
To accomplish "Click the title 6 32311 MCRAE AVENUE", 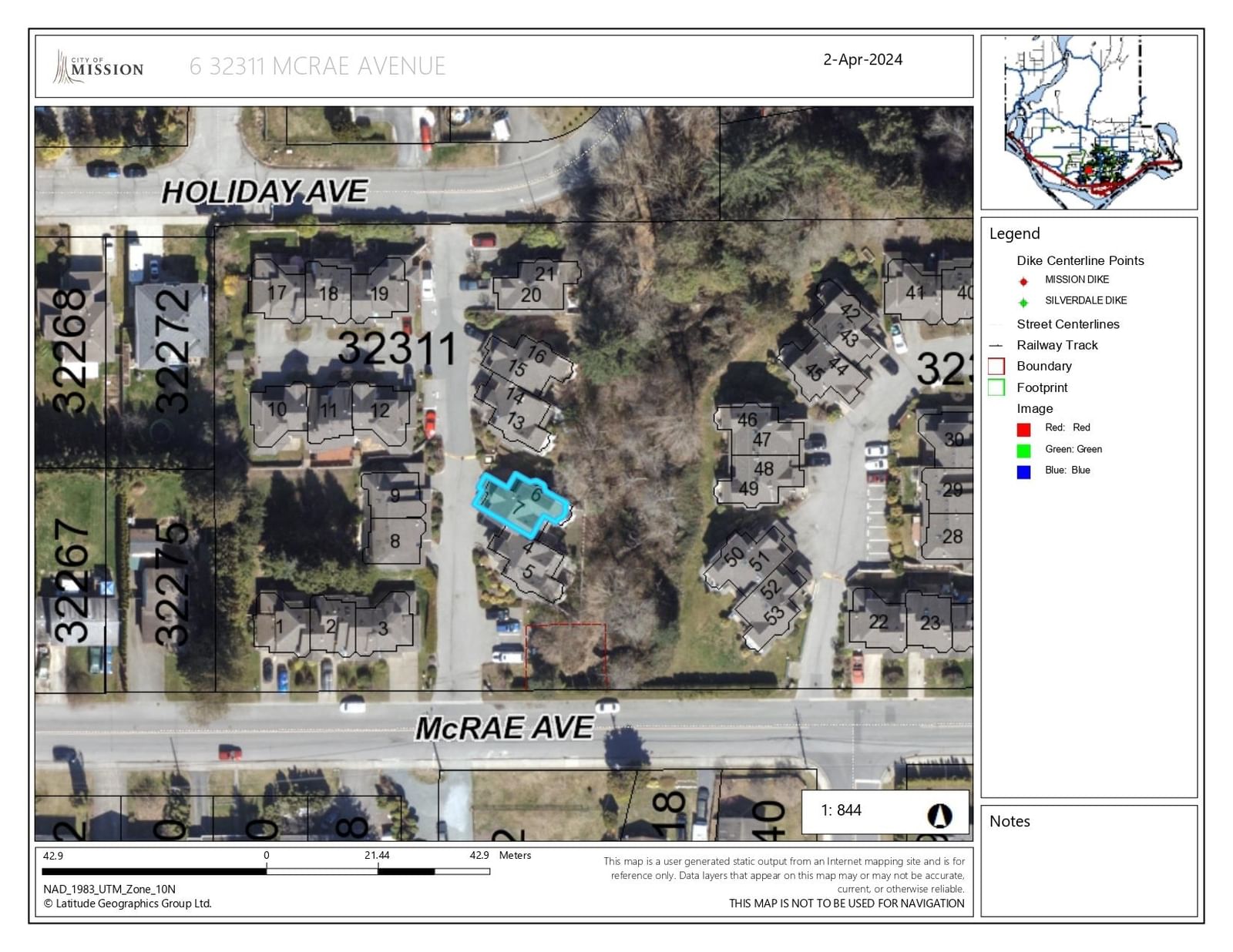I will 317,66.
